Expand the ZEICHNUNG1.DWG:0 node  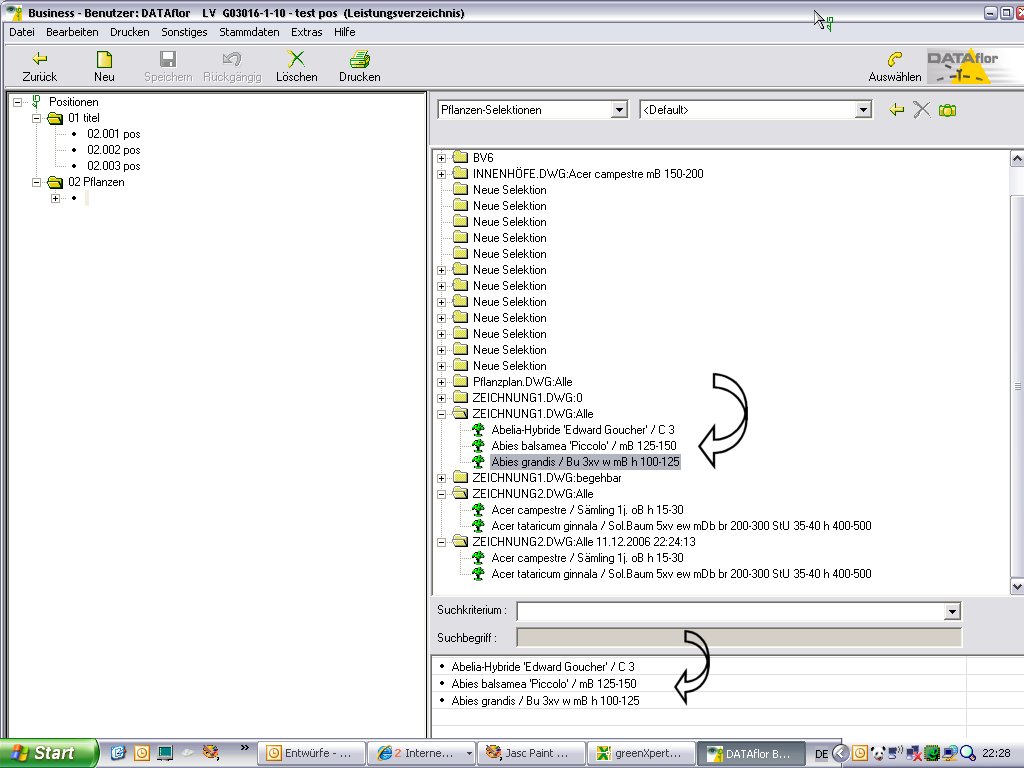pos(441,398)
